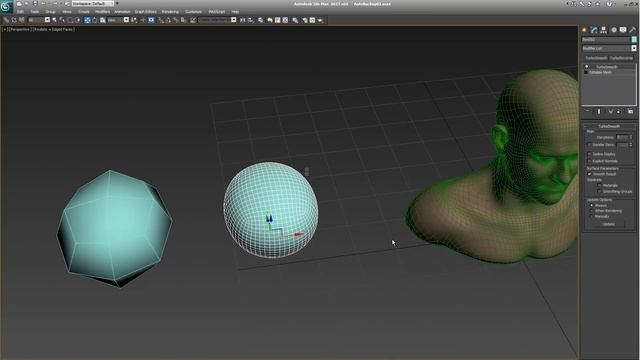Open the Help menu
The height and width of the screenshot is (360, 640).
pyautogui.click(x=235, y=12)
